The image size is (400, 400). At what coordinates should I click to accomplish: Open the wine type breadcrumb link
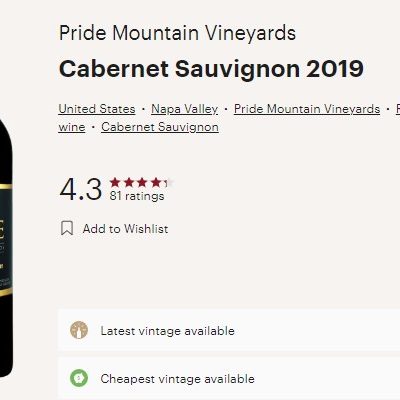(x=72, y=127)
